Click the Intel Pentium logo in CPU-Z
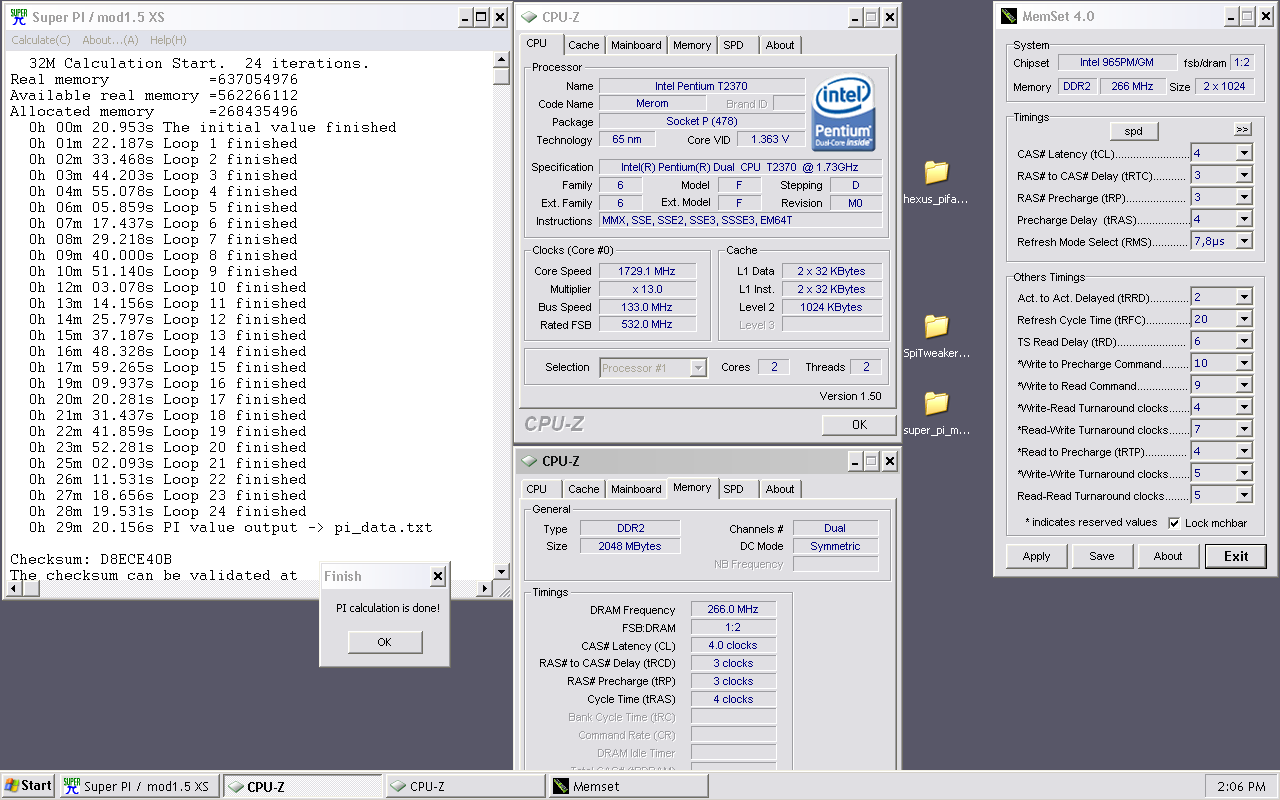Viewport: 1280px width, 800px height. (844, 112)
